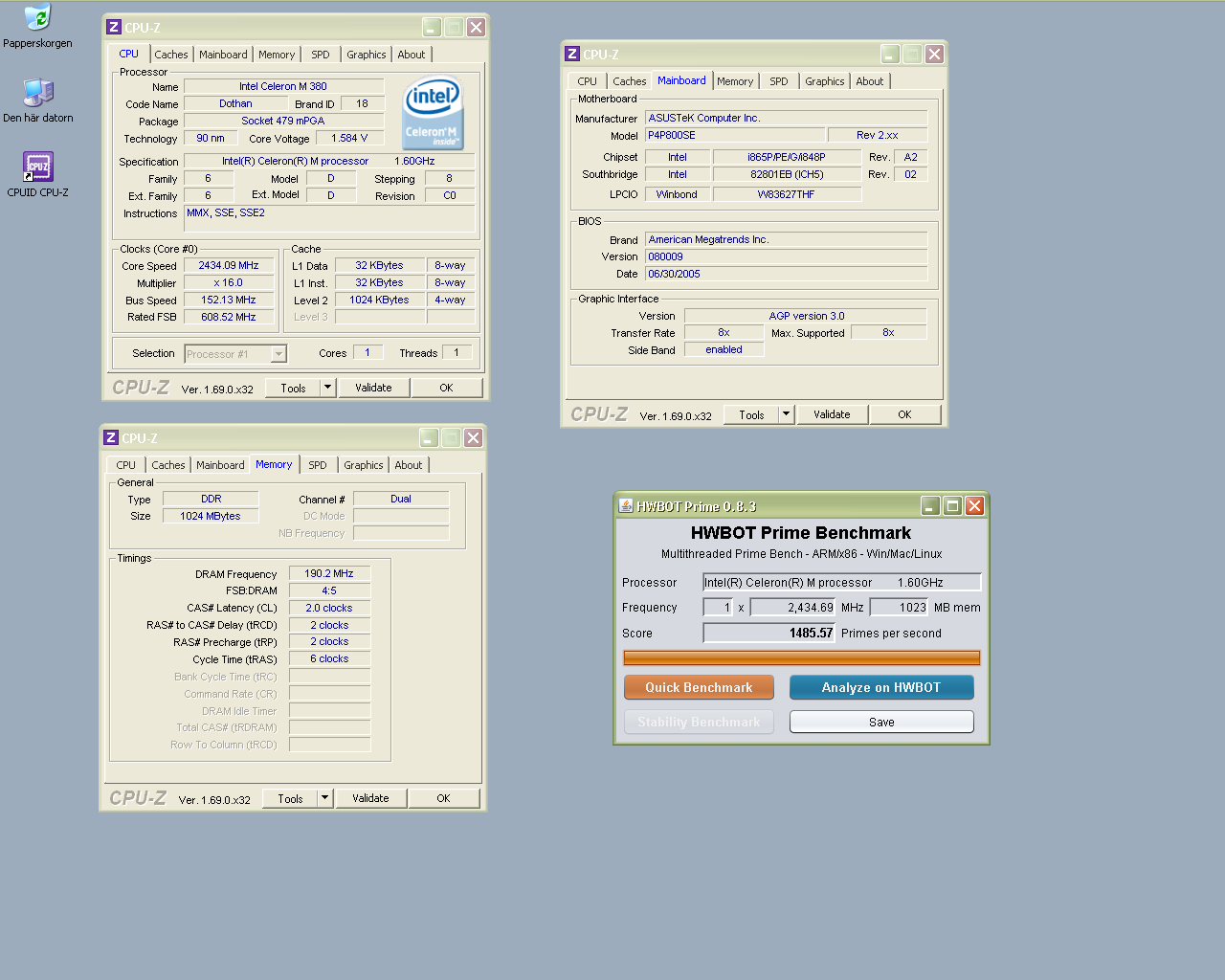
Task: Expand Tools dropdown arrow in Mainboard window
Action: coord(786,414)
